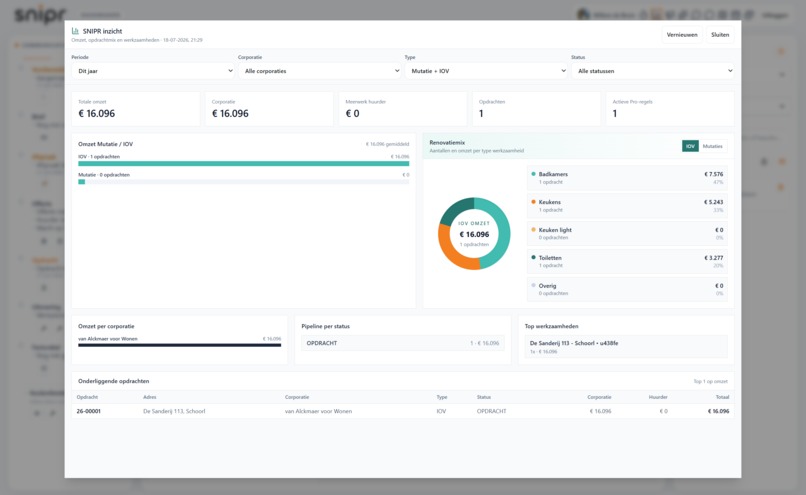Click the IOV omzet donut chart

pos(474,233)
